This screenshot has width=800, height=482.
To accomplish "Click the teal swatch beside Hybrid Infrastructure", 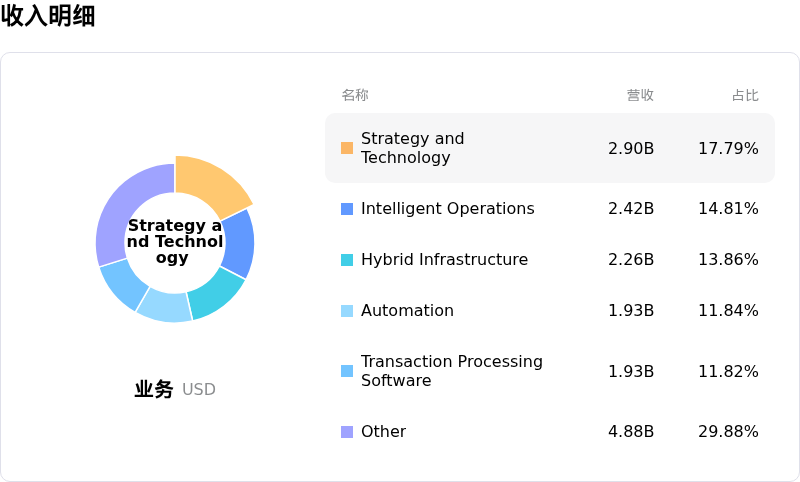I will point(347,260).
